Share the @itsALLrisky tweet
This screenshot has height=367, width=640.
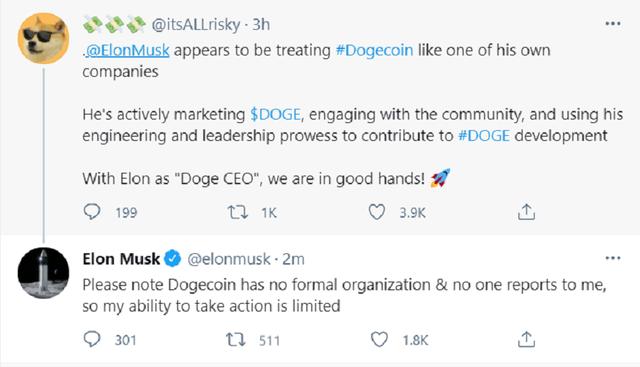[526, 212]
